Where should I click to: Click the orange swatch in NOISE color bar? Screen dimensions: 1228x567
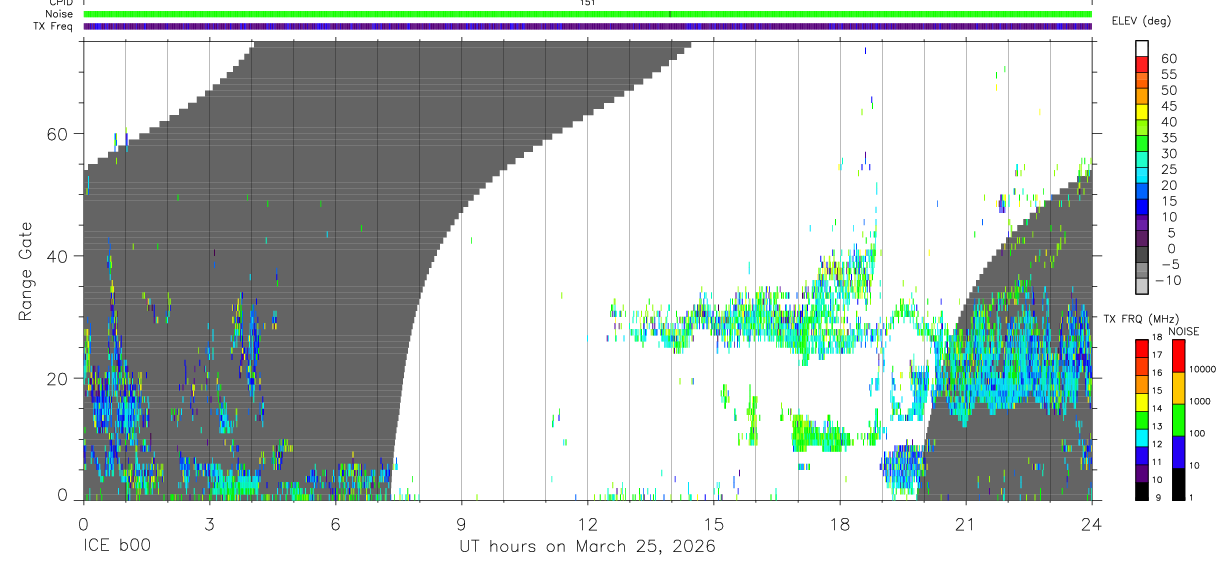click(1179, 388)
